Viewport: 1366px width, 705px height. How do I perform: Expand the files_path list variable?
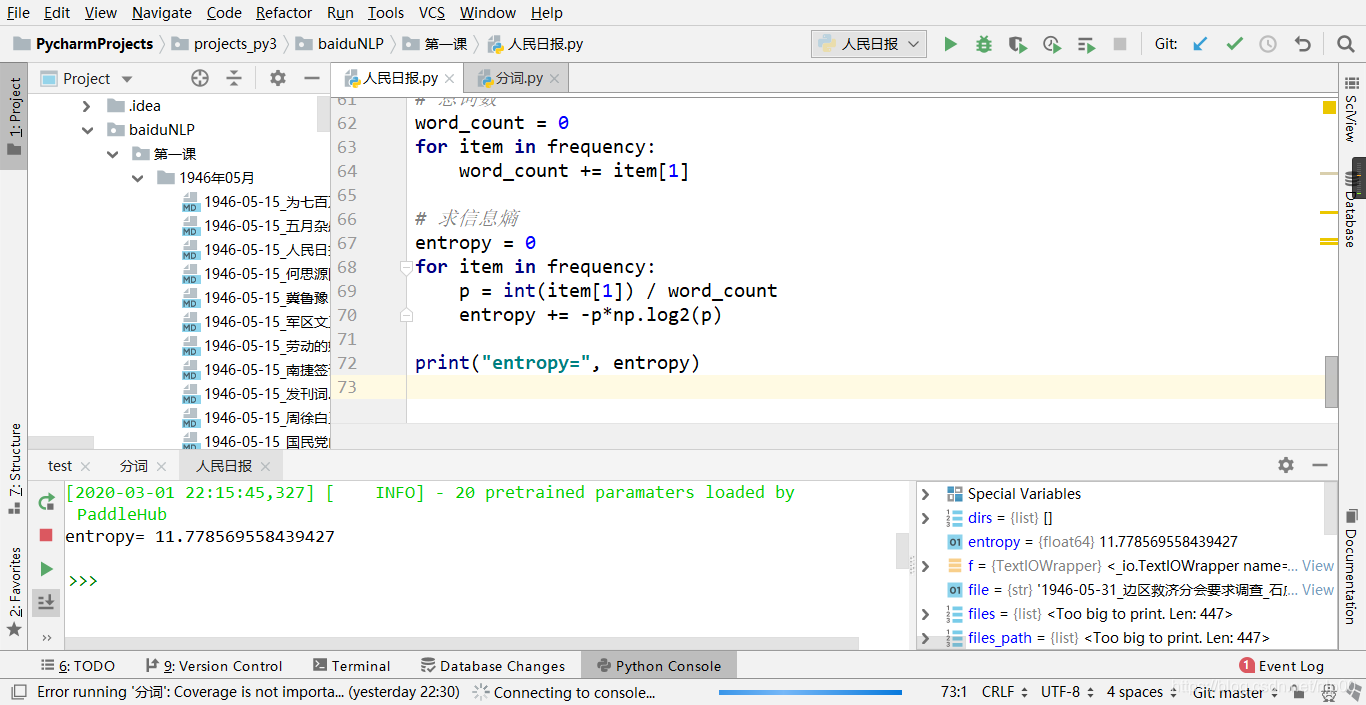click(925, 638)
